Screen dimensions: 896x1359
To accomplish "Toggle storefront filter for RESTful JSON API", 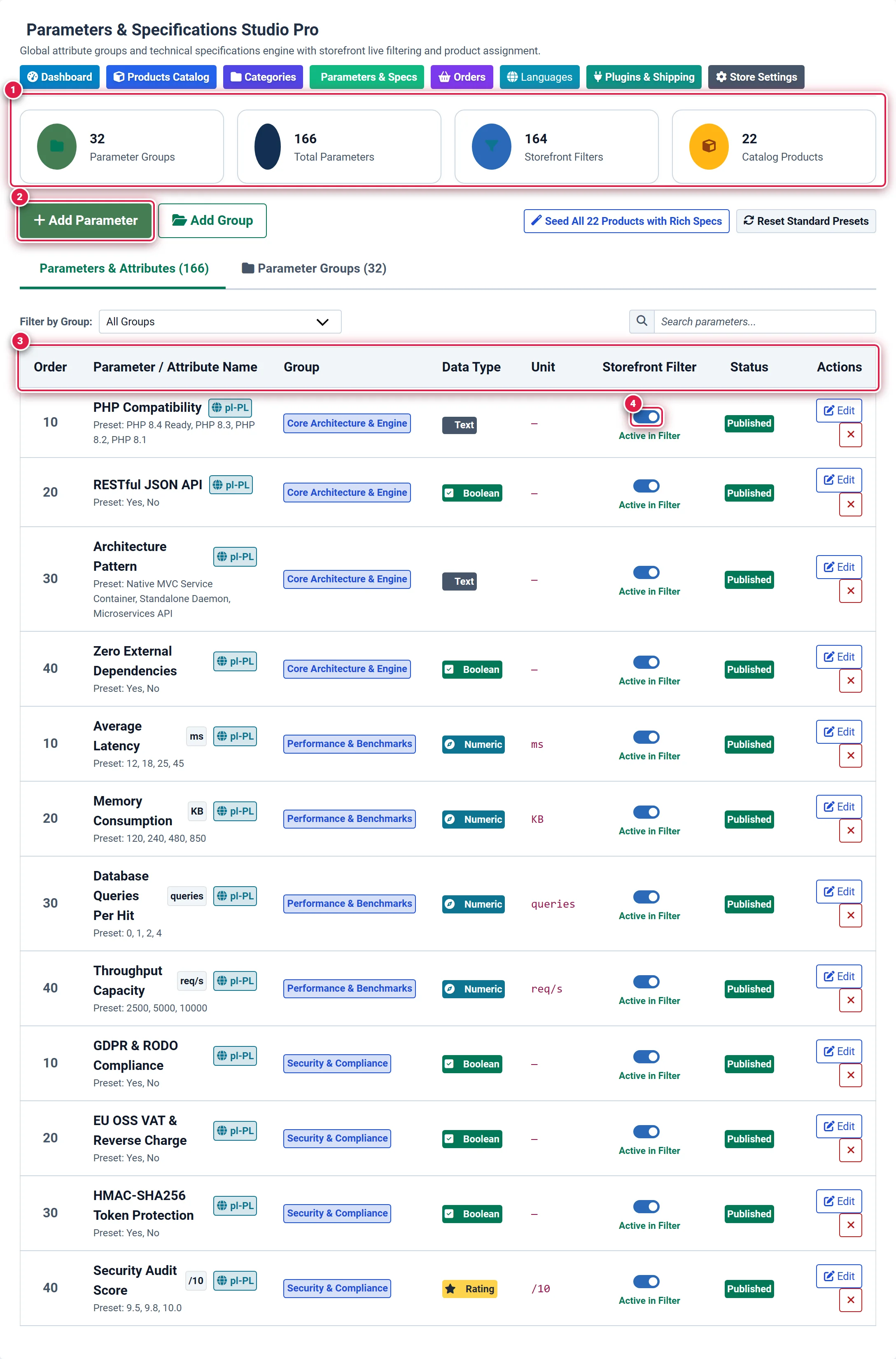I will point(646,486).
